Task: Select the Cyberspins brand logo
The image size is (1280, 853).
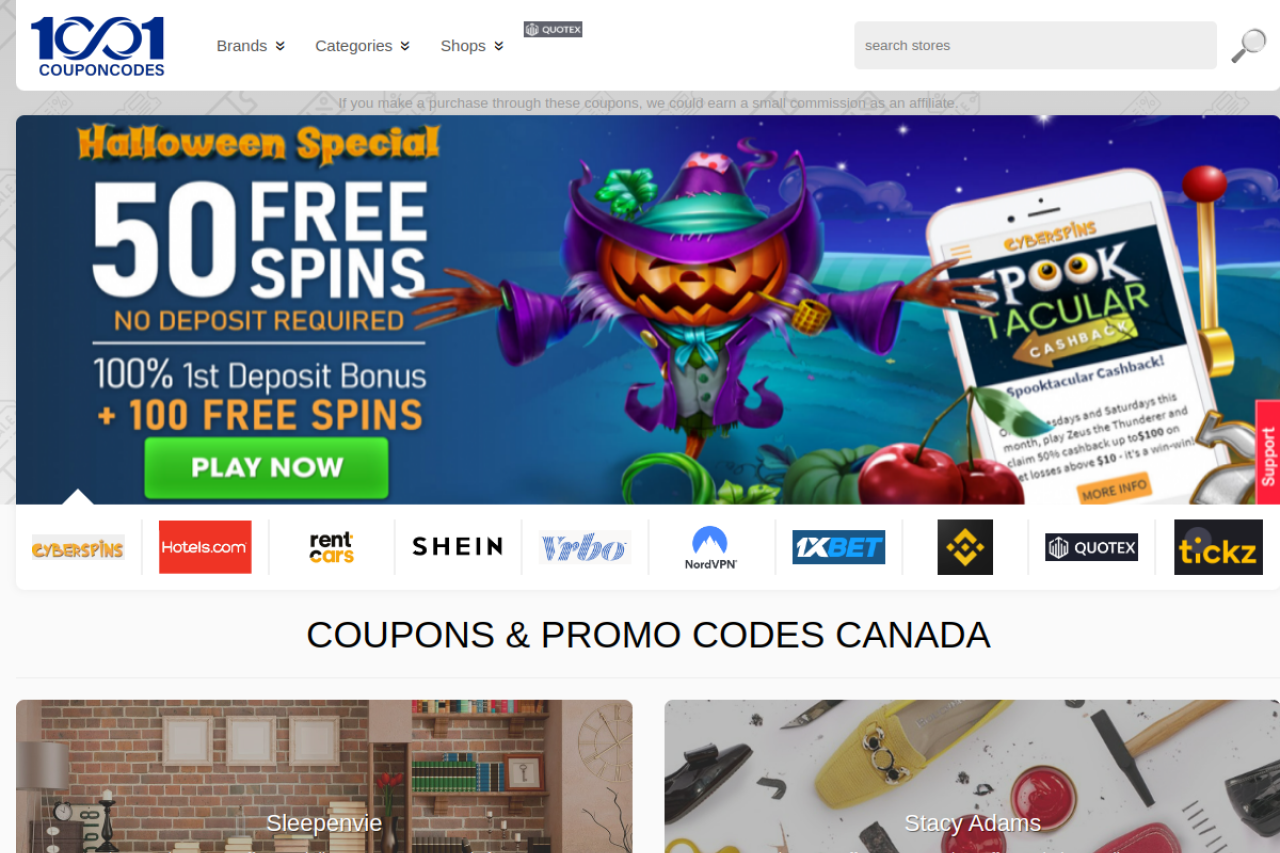Action: pyautogui.click(x=78, y=547)
